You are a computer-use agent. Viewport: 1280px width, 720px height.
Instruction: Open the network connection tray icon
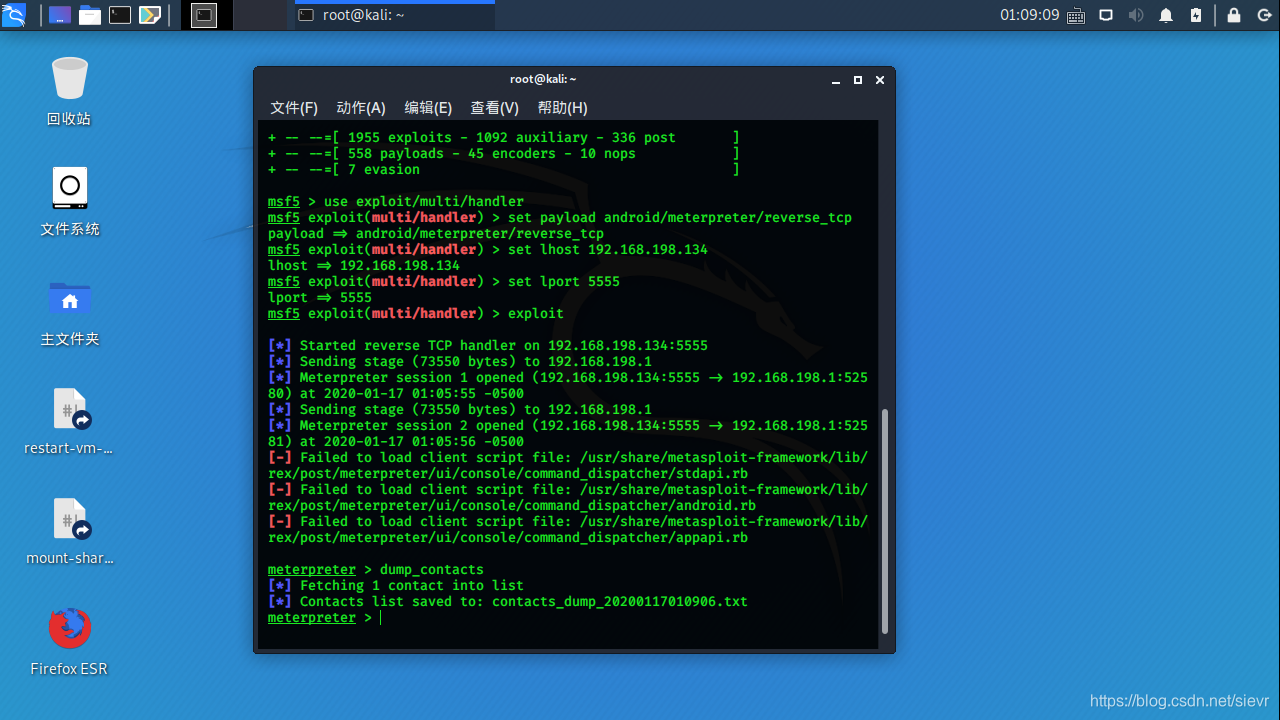click(1106, 15)
